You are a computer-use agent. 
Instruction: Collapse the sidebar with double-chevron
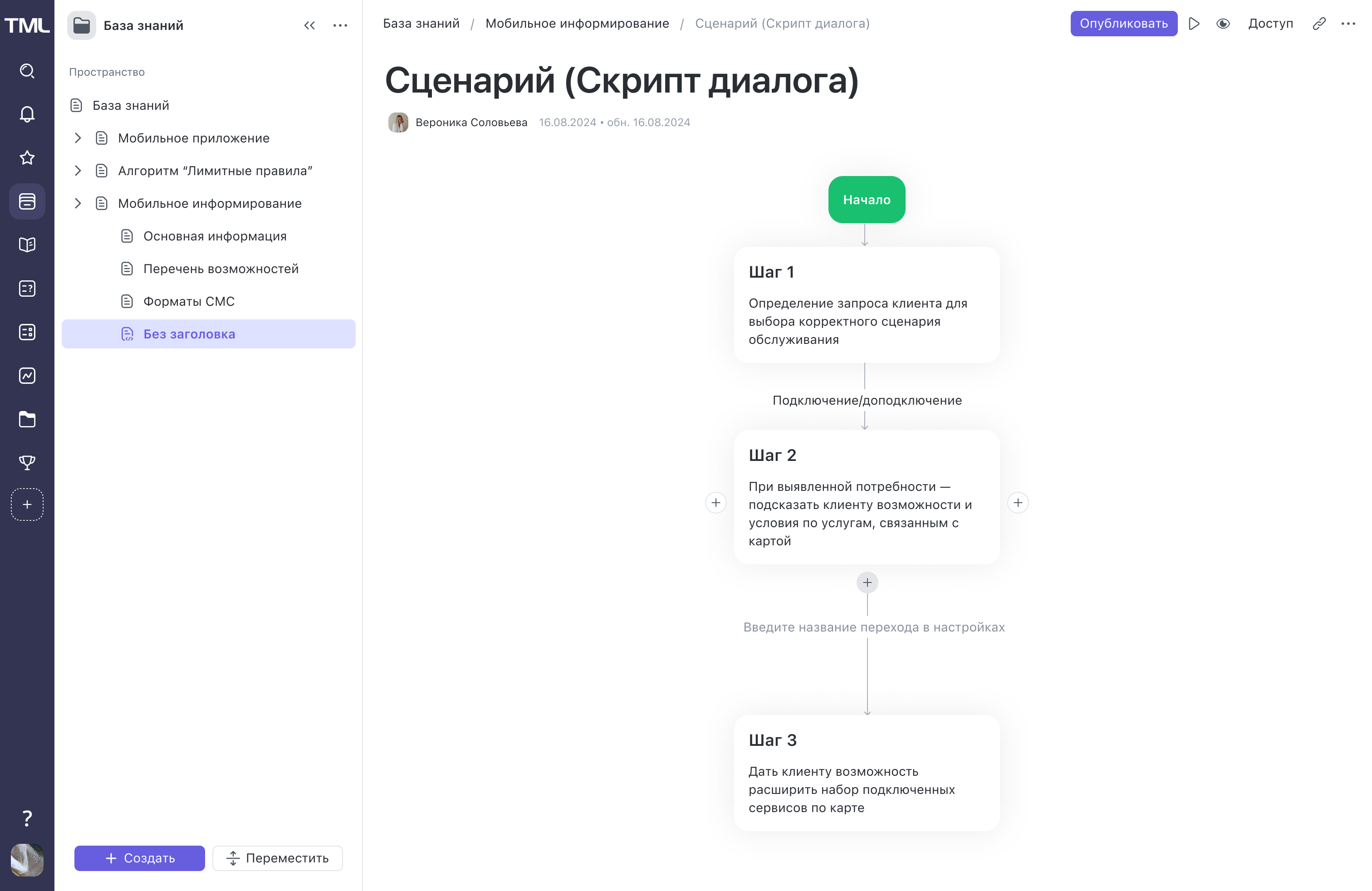[x=309, y=25]
